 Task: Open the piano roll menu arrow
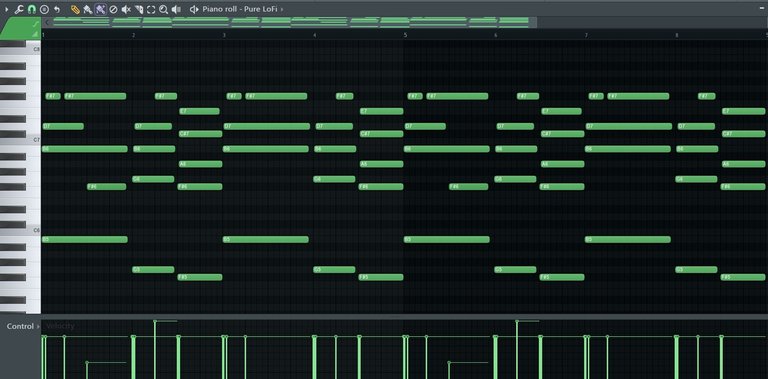(x=6, y=9)
